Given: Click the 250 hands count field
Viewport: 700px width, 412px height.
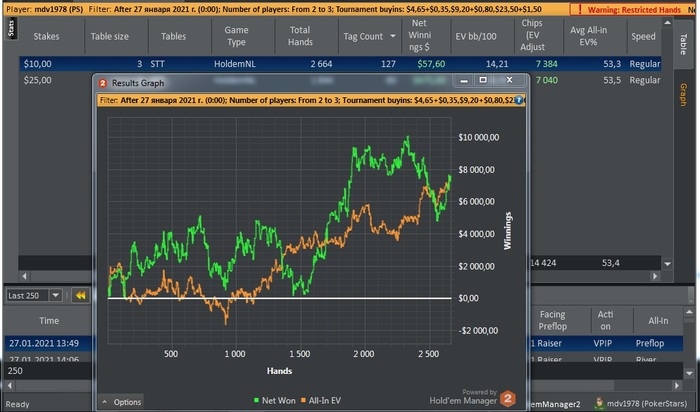Looking at the screenshot, I should coord(48,370).
